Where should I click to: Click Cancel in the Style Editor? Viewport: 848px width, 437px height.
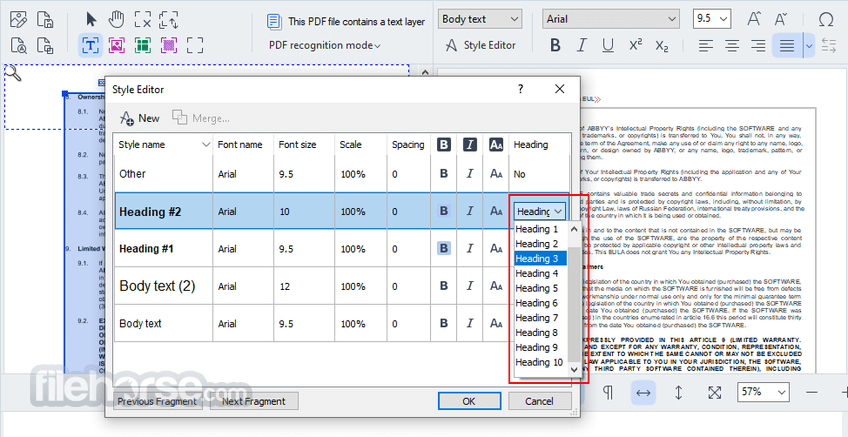539,401
